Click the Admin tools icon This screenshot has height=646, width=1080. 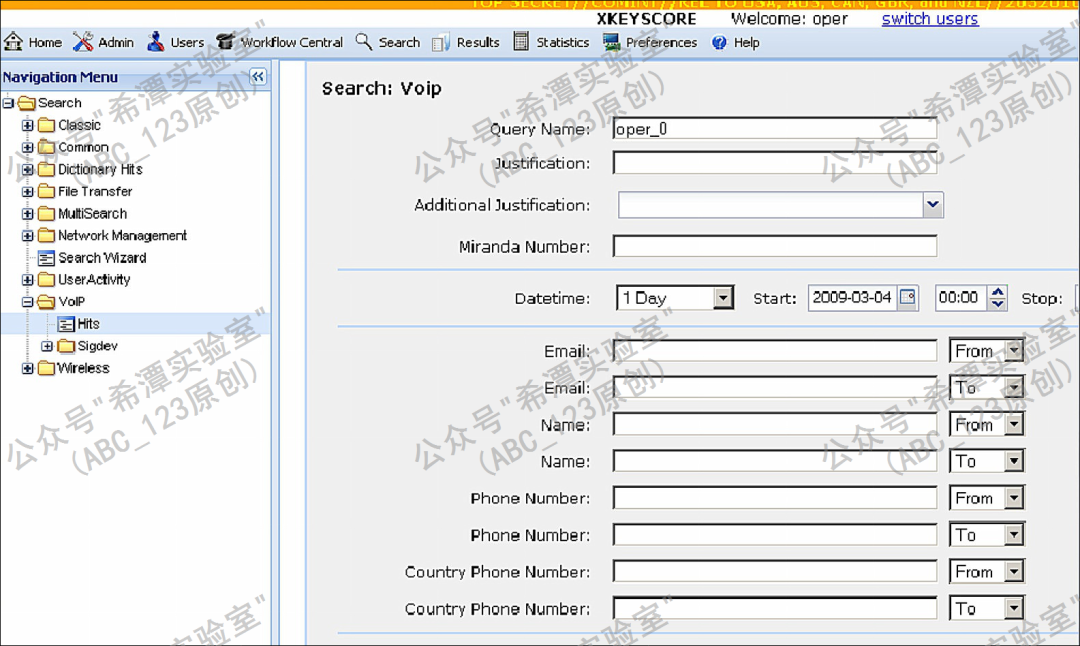click(x=83, y=42)
